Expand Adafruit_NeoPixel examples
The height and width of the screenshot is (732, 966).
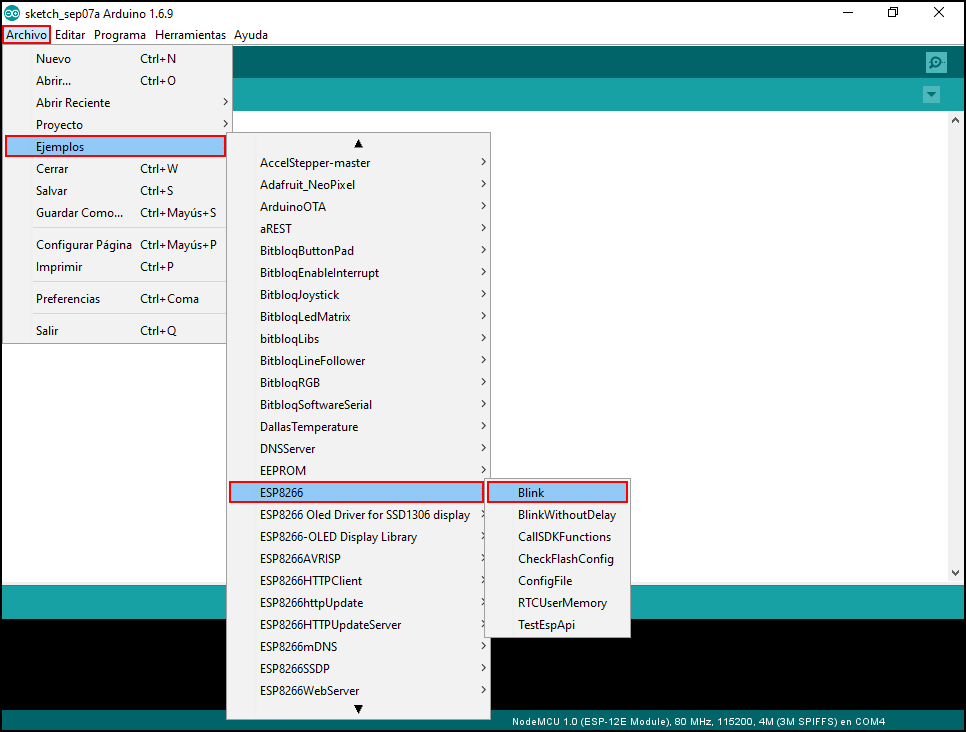359,185
